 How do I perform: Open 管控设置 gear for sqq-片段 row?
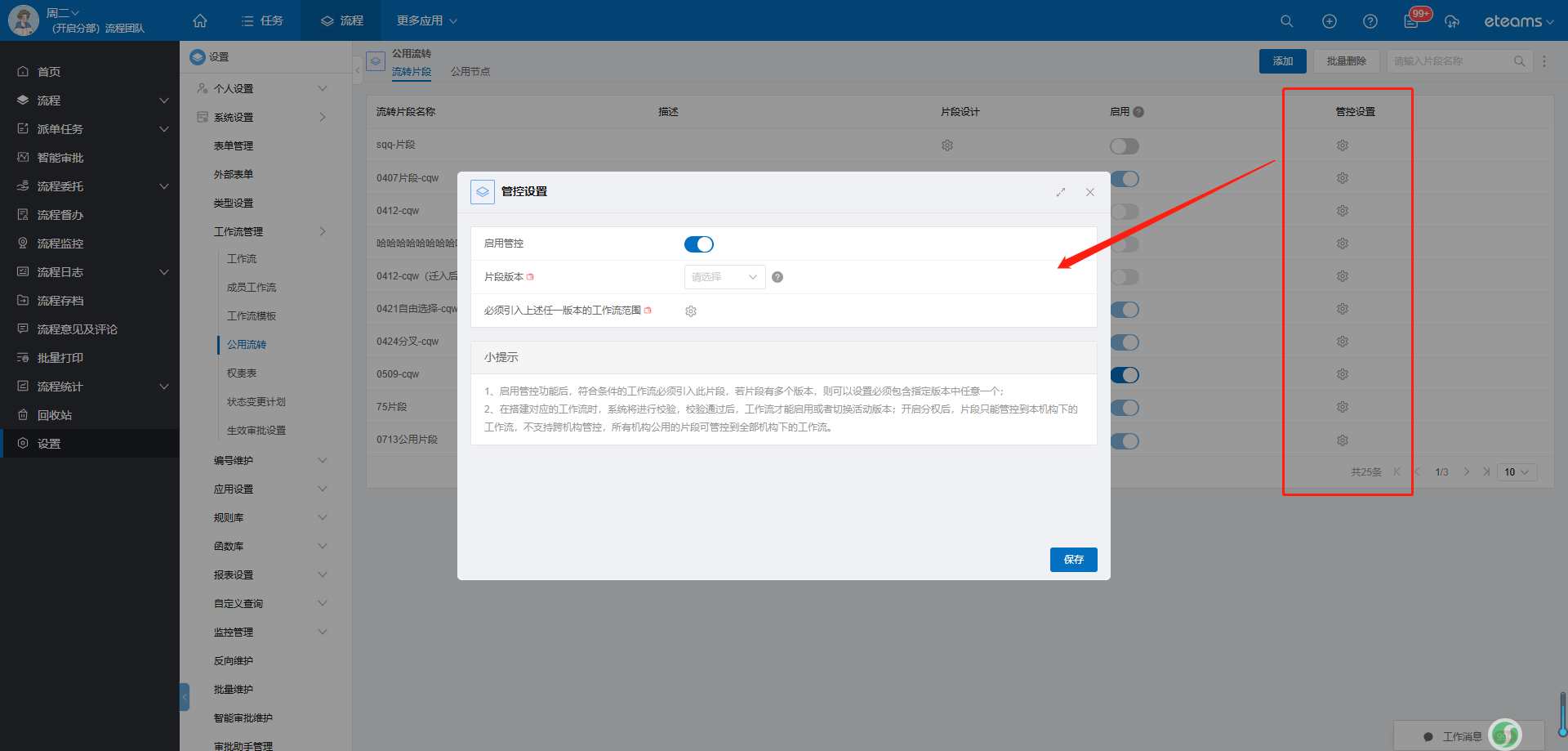[x=1343, y=145]
